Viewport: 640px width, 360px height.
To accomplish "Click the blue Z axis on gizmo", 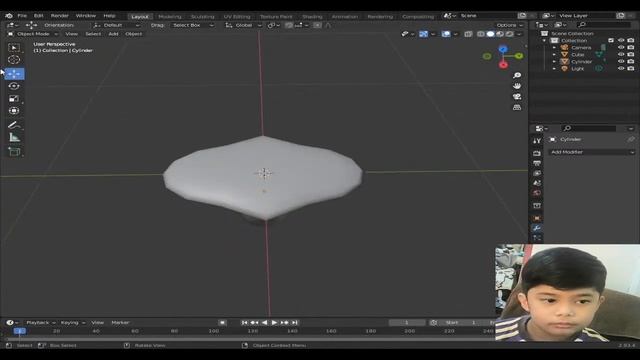I will coord(503,49).
